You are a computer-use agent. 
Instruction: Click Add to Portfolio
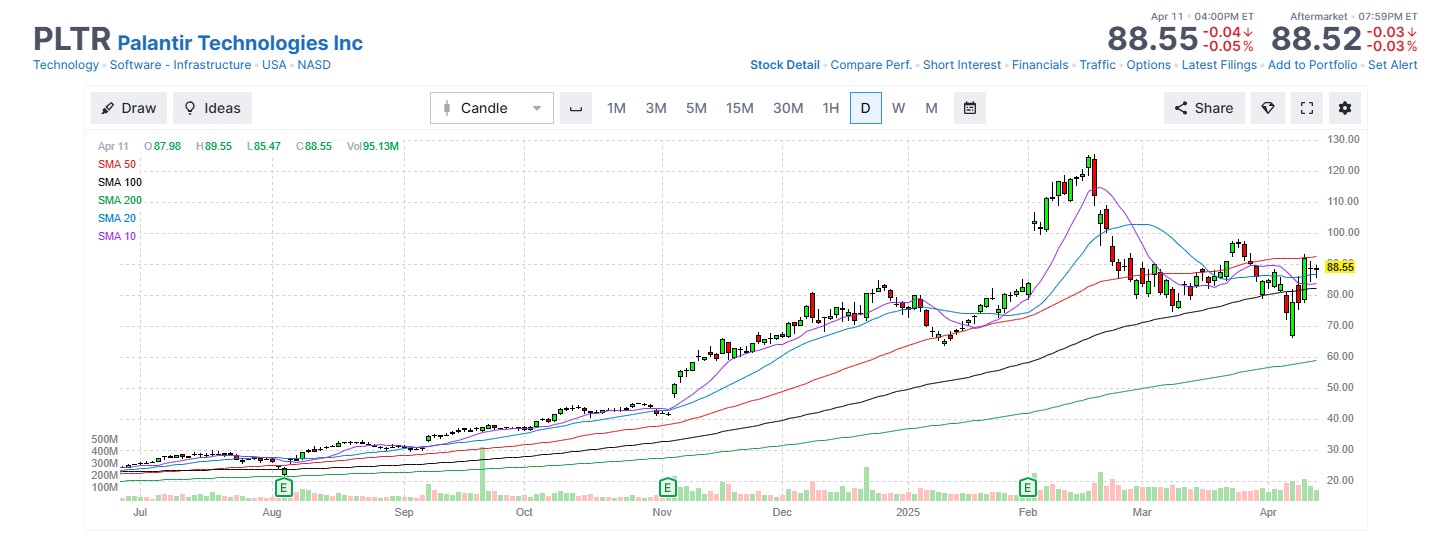coord(1313,65)
